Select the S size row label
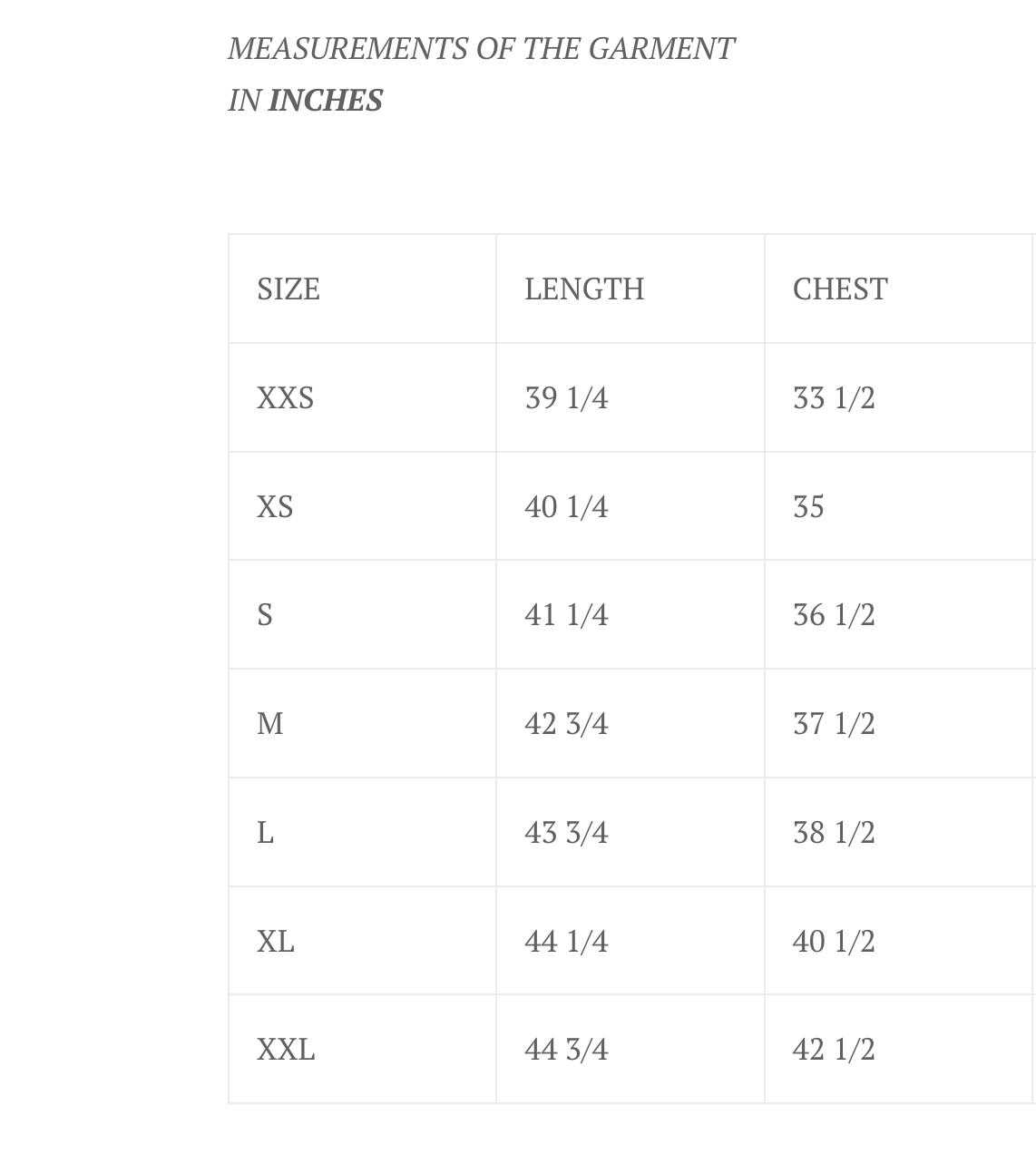 click(265, 615)
